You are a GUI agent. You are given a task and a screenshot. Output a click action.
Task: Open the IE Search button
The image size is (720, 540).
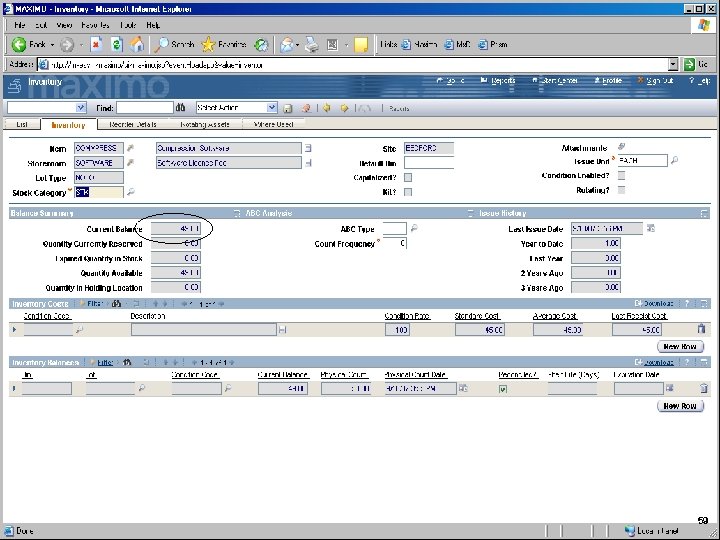pyautogui.click(x=174, y=45)
